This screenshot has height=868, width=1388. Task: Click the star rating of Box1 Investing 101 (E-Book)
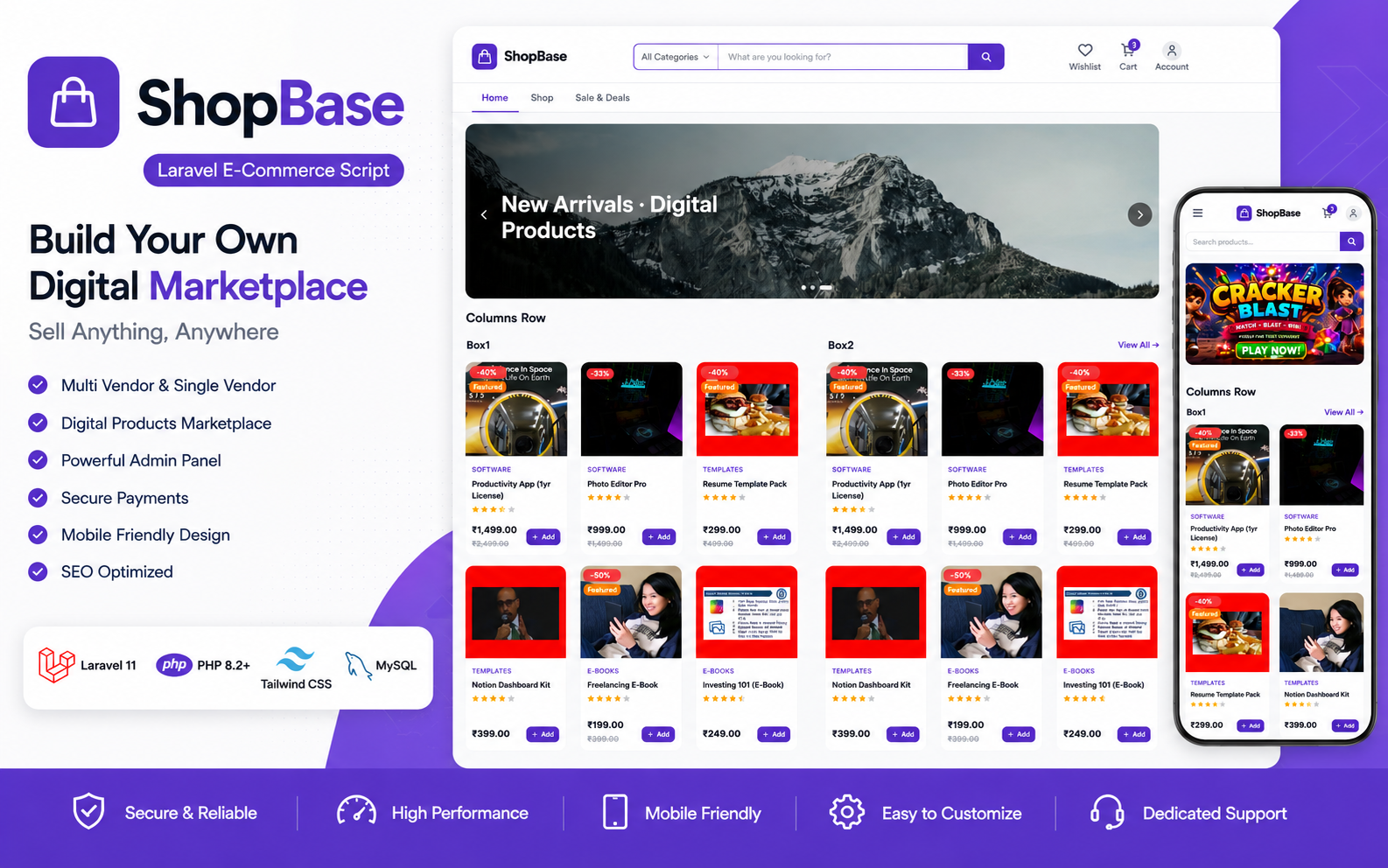point(724,698)
